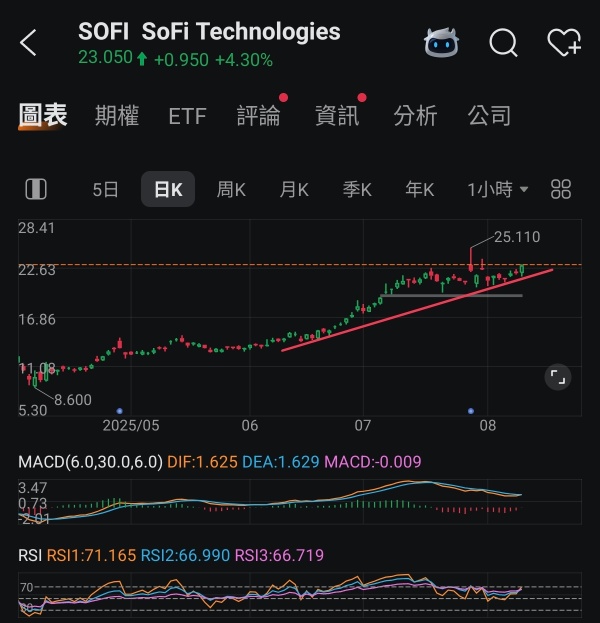Tap the RSI1:71.165 value
This screenshot has width=600, height=623.
[91, 555]
